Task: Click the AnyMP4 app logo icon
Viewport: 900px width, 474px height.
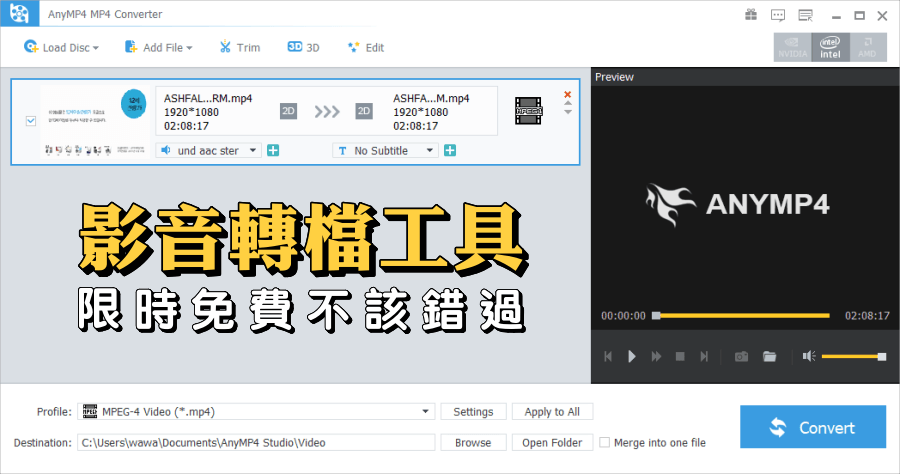Action: tap(20, 13)
